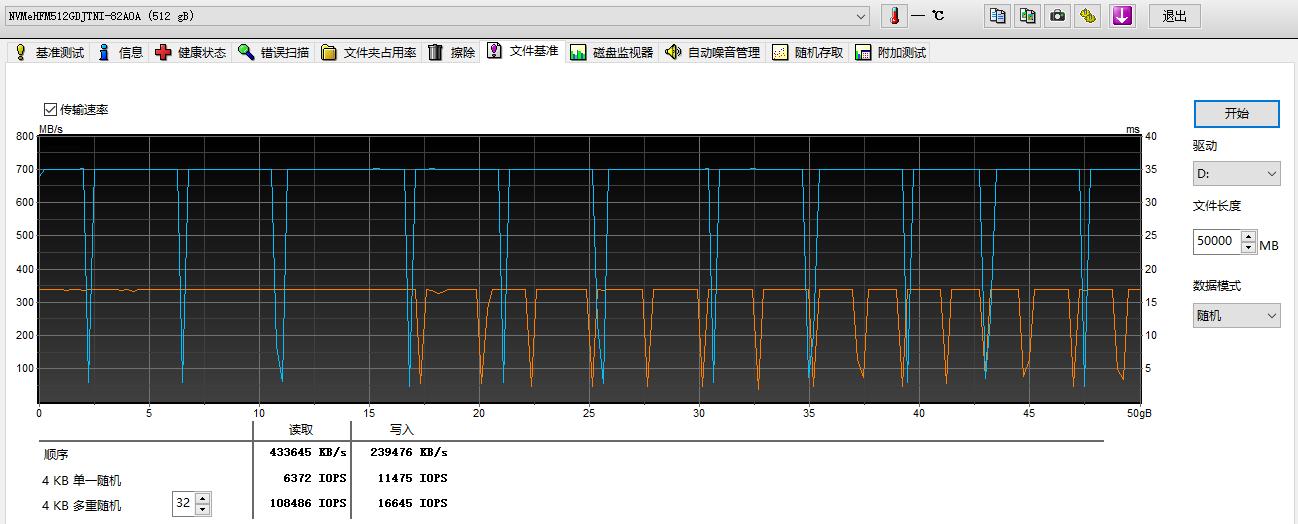Switch to the 附加测试 tab

click(x=891, y=52)
